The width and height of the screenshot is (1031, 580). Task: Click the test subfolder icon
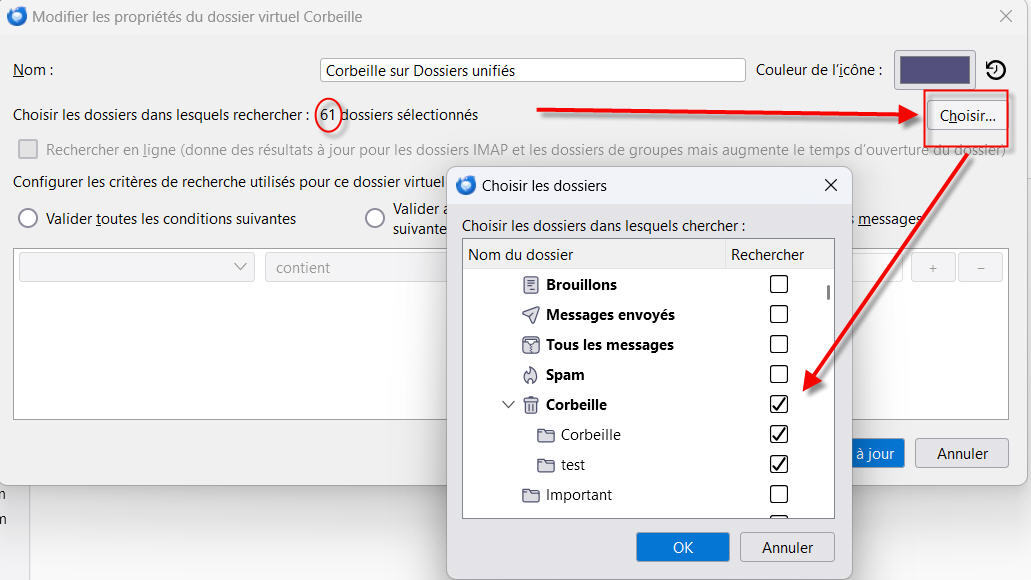545,465
